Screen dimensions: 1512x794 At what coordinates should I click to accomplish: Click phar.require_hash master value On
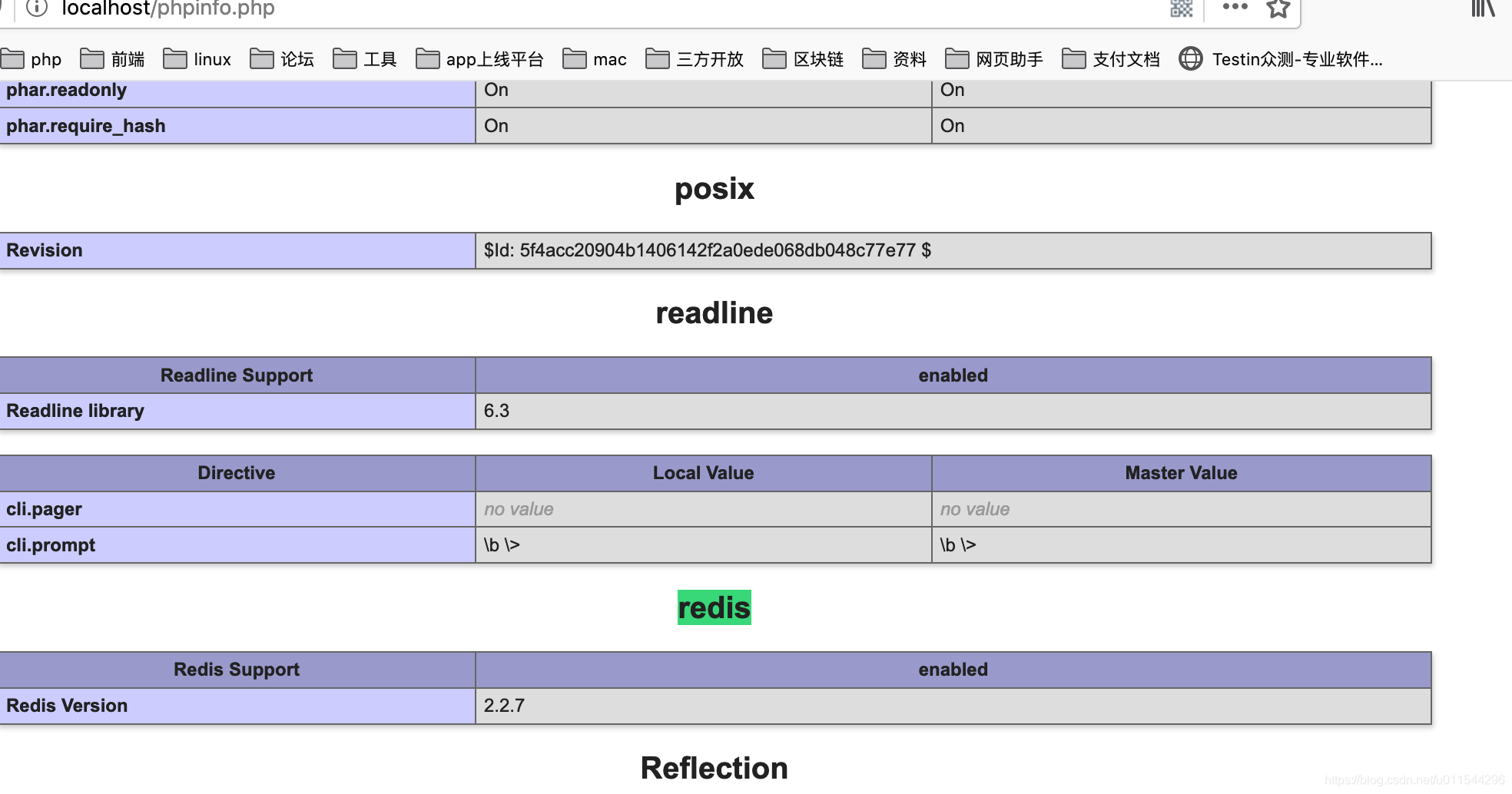(x=1182, y=126)
